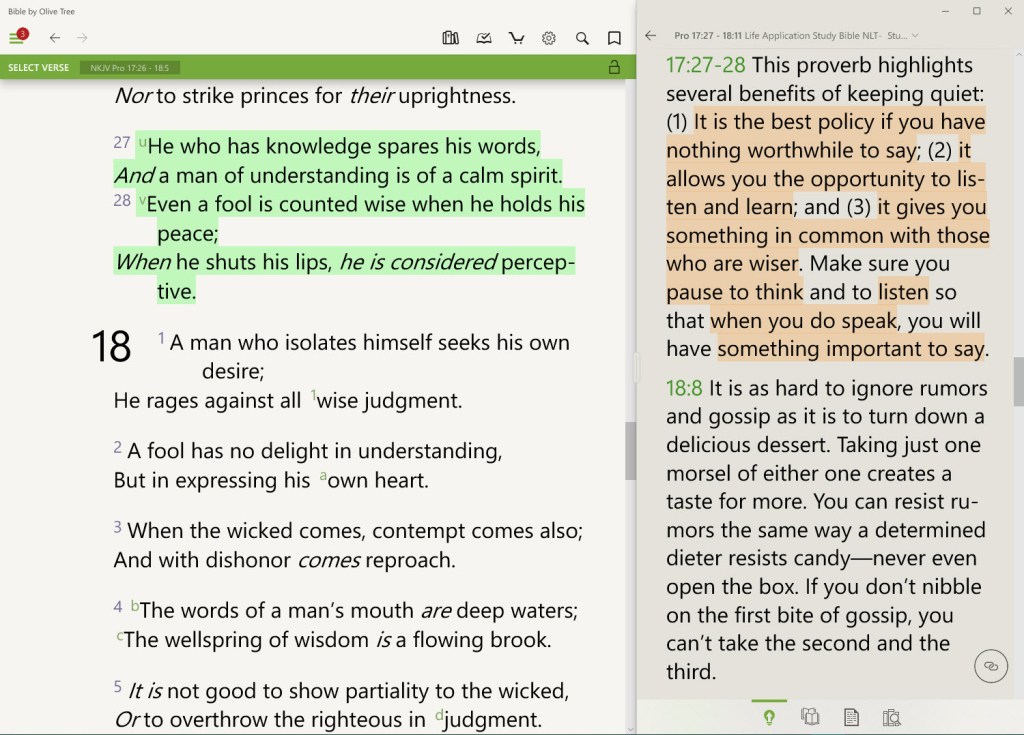Open the library lookup search tab

pos(892,717)
